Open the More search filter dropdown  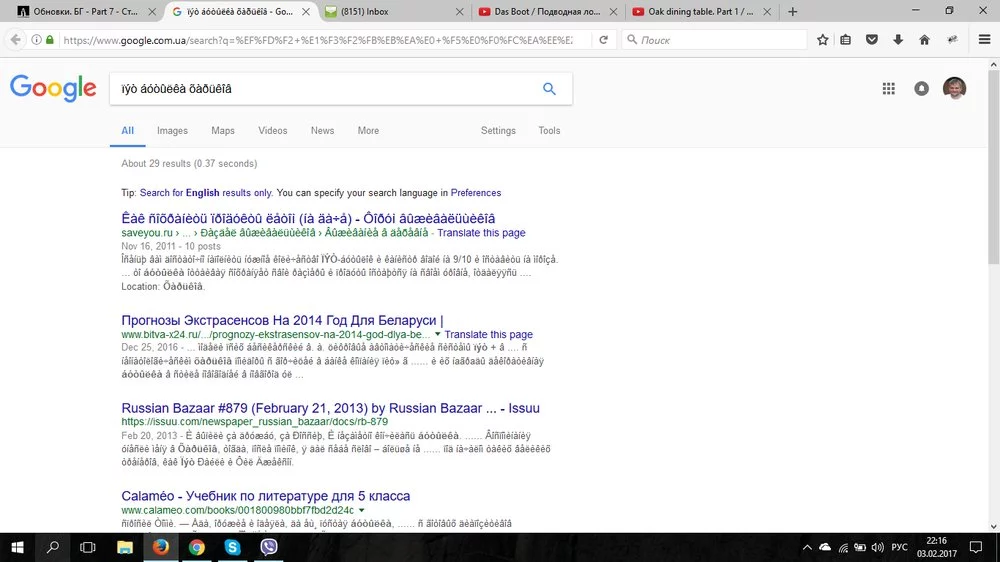pyautogui.click(x=368, y=130)
